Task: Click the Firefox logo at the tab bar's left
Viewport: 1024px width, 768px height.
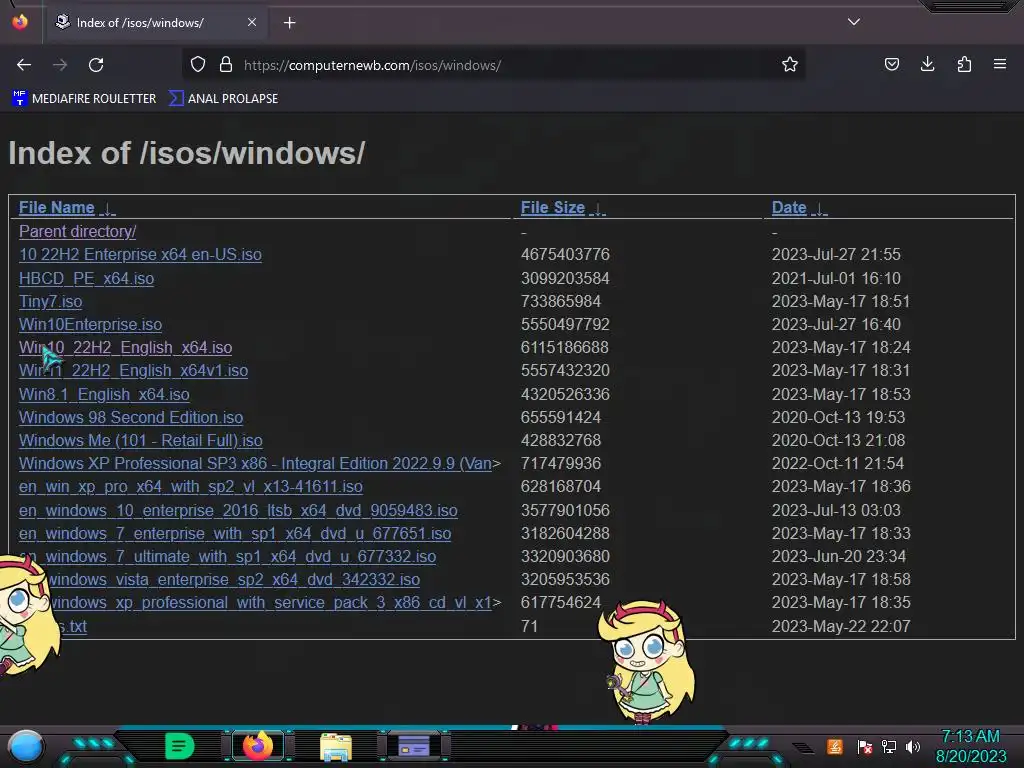Action: click(20, 22)
